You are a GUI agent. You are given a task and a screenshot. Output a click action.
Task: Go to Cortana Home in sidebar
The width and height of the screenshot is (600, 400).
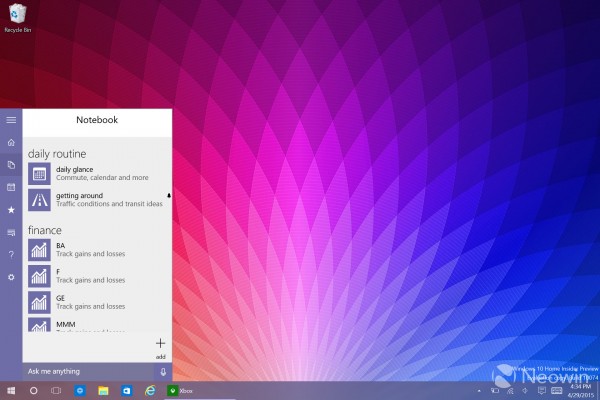pos(11,142)
